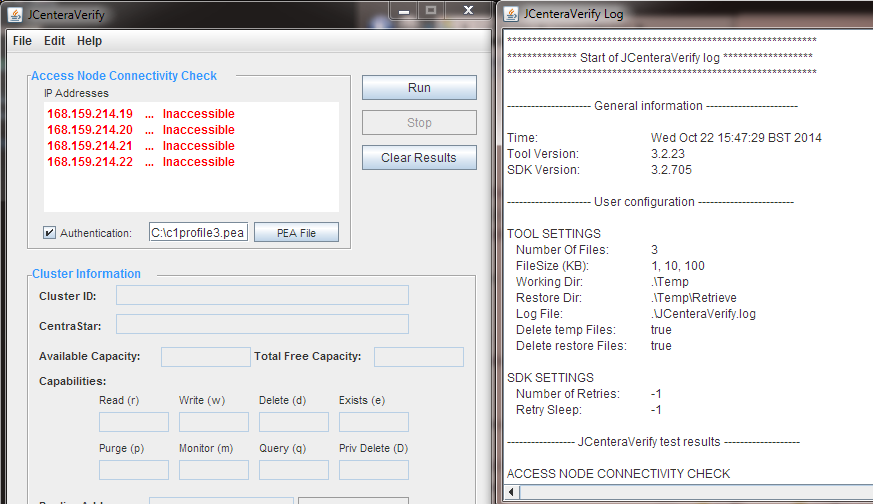
Task: Click the Available Capacity field
Action: coord(205,357)
